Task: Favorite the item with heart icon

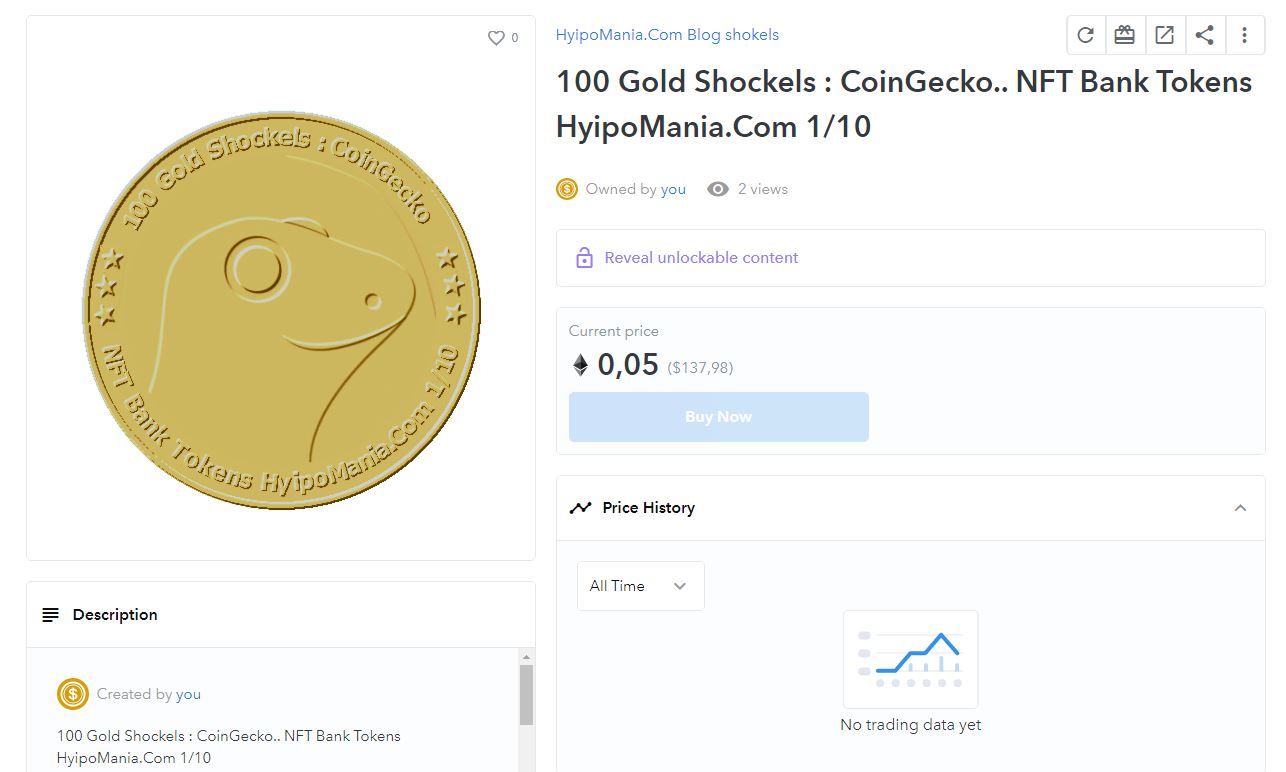Action: (496, 38)
